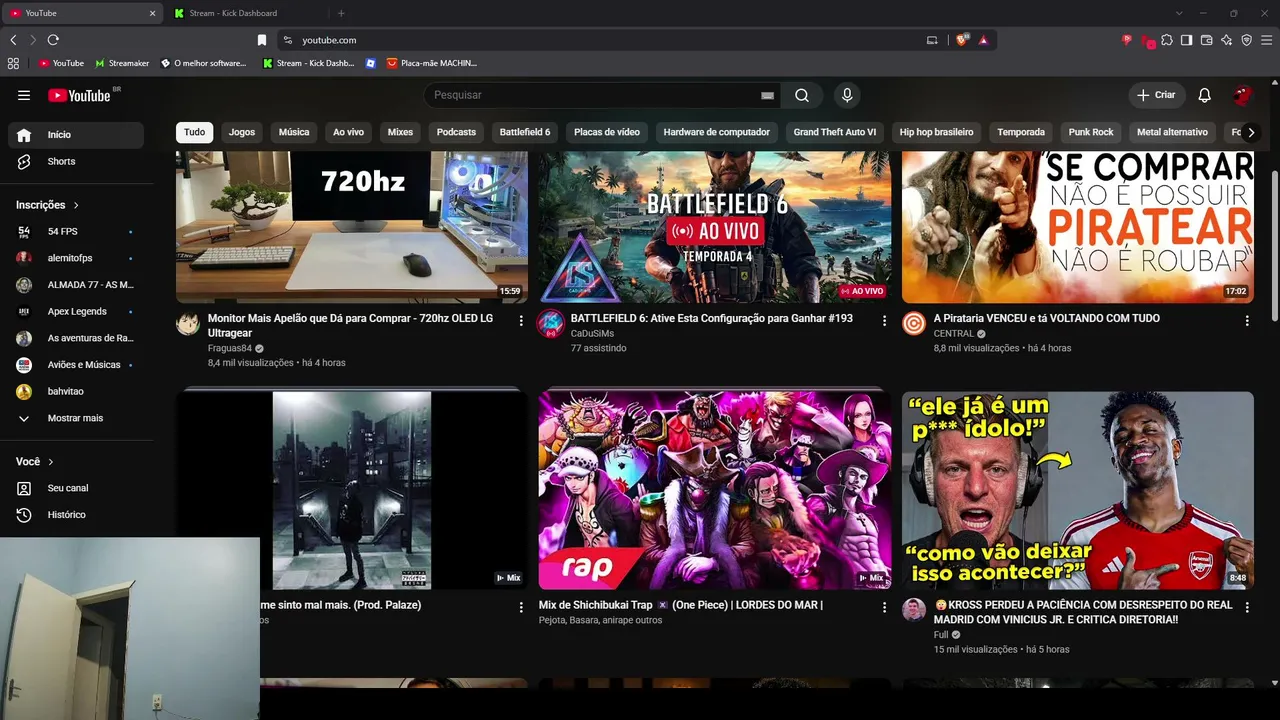
Task: View site information icon beside youtube.com
Action: [288, 40]
